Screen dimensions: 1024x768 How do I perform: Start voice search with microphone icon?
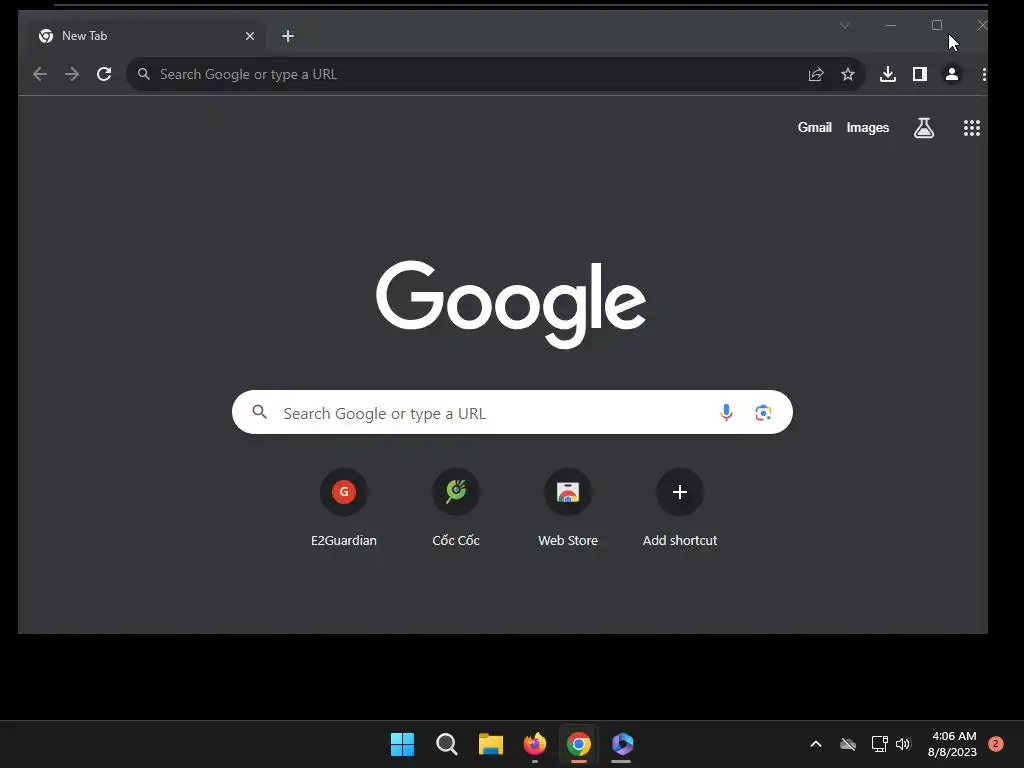(x=726, y=413)
